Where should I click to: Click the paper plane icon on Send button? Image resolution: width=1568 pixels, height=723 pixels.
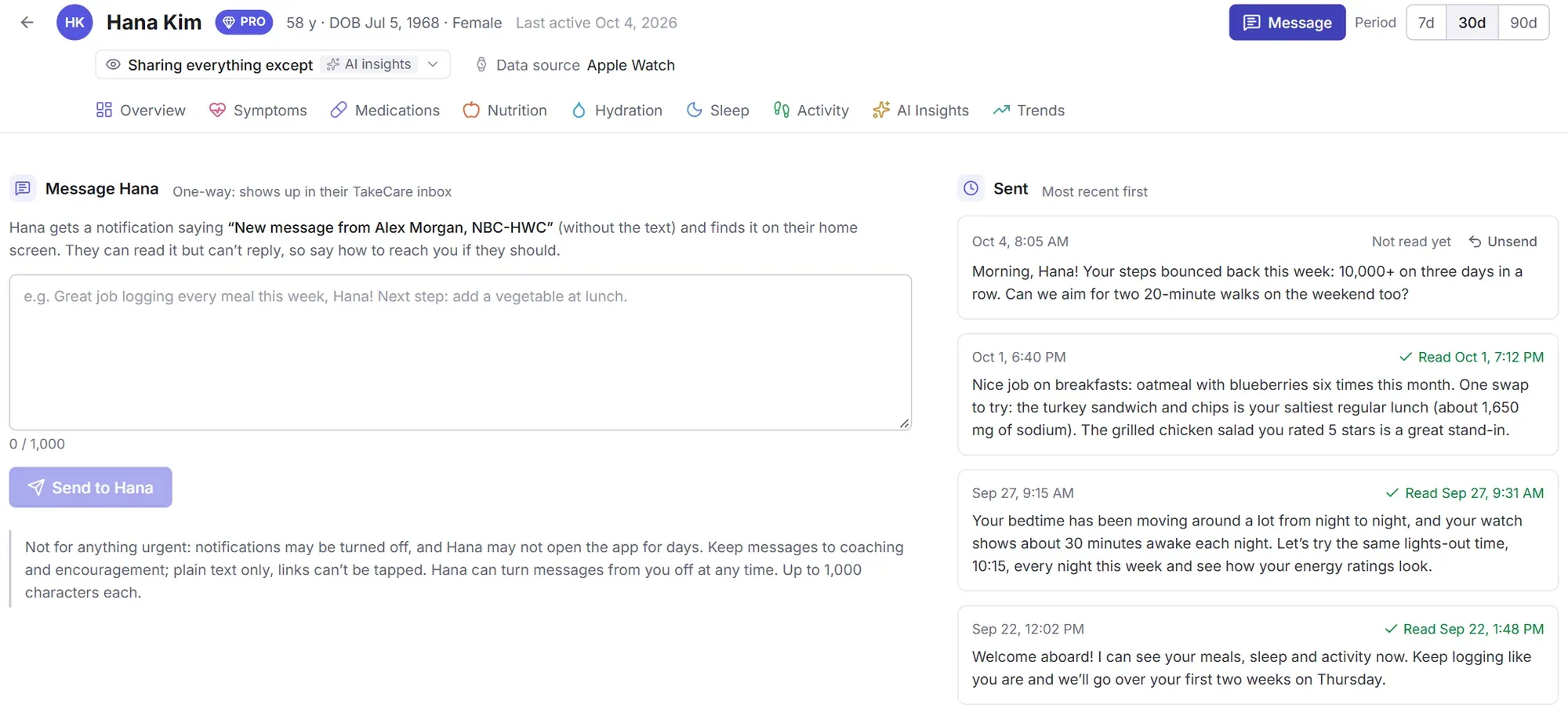pyautogui.click(x=36, y=487)
